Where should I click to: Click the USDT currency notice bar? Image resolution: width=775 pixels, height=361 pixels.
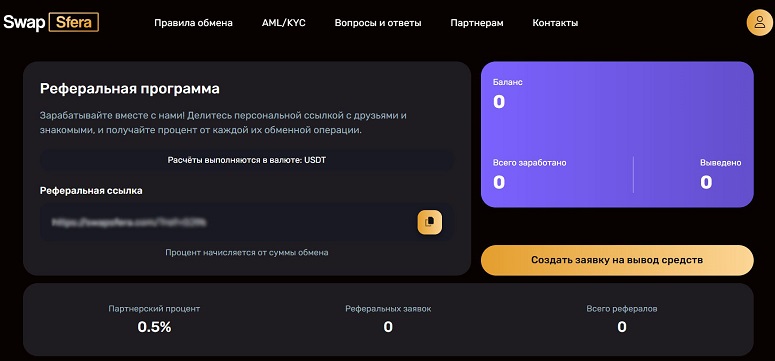coord(247,160)
